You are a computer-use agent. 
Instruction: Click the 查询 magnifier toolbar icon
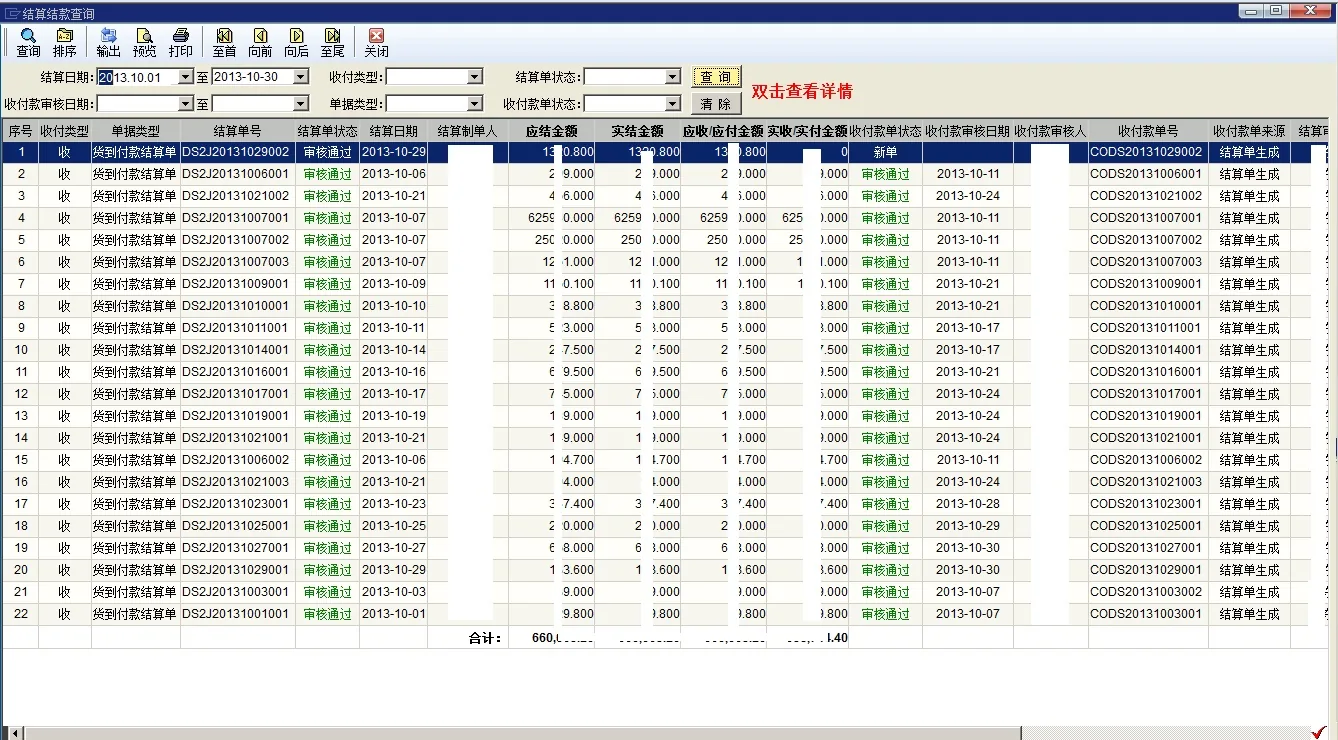pyautogui.click(x=28, y=42)
